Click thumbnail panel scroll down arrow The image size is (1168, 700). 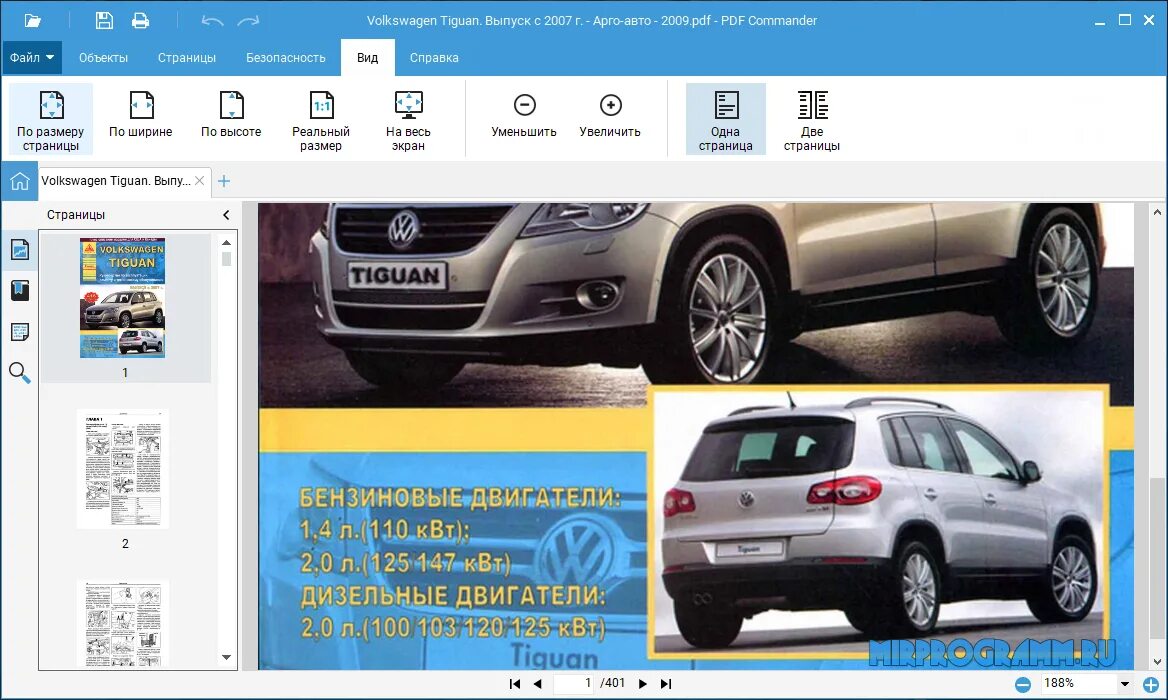pyautogui.click(x=226, y=658)
